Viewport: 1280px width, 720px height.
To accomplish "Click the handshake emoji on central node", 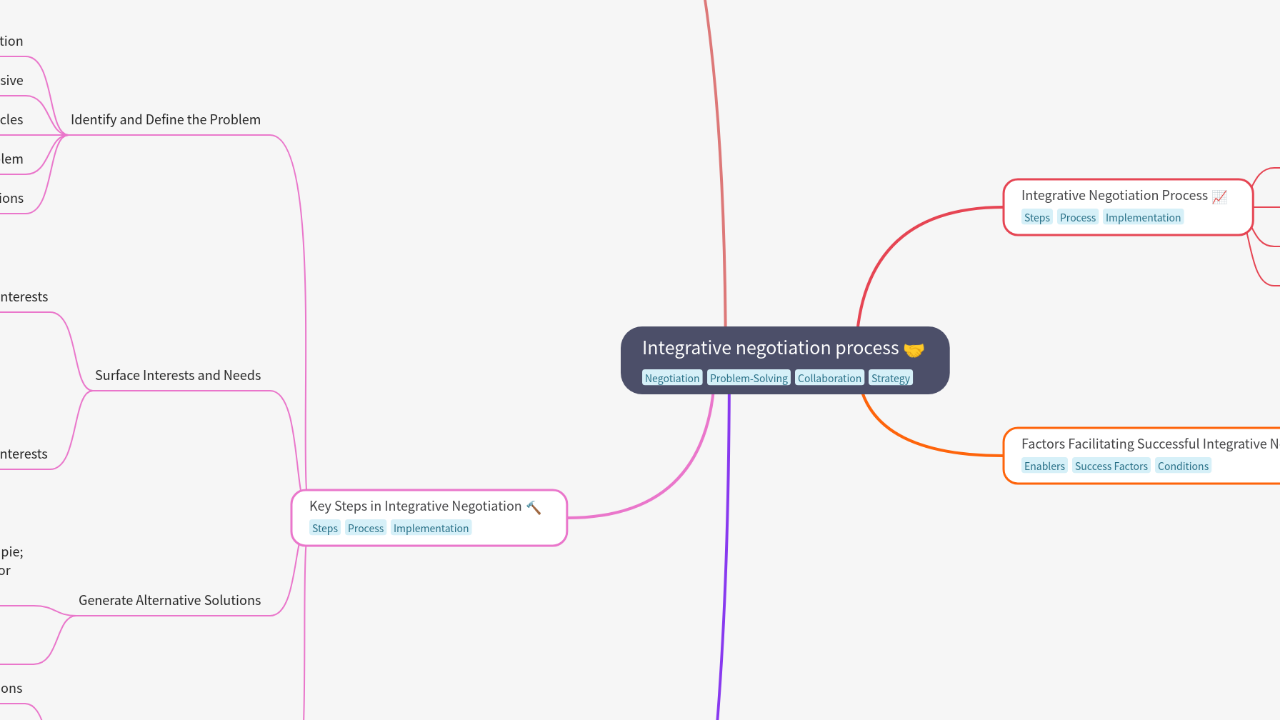I will (x=914, y=349).
